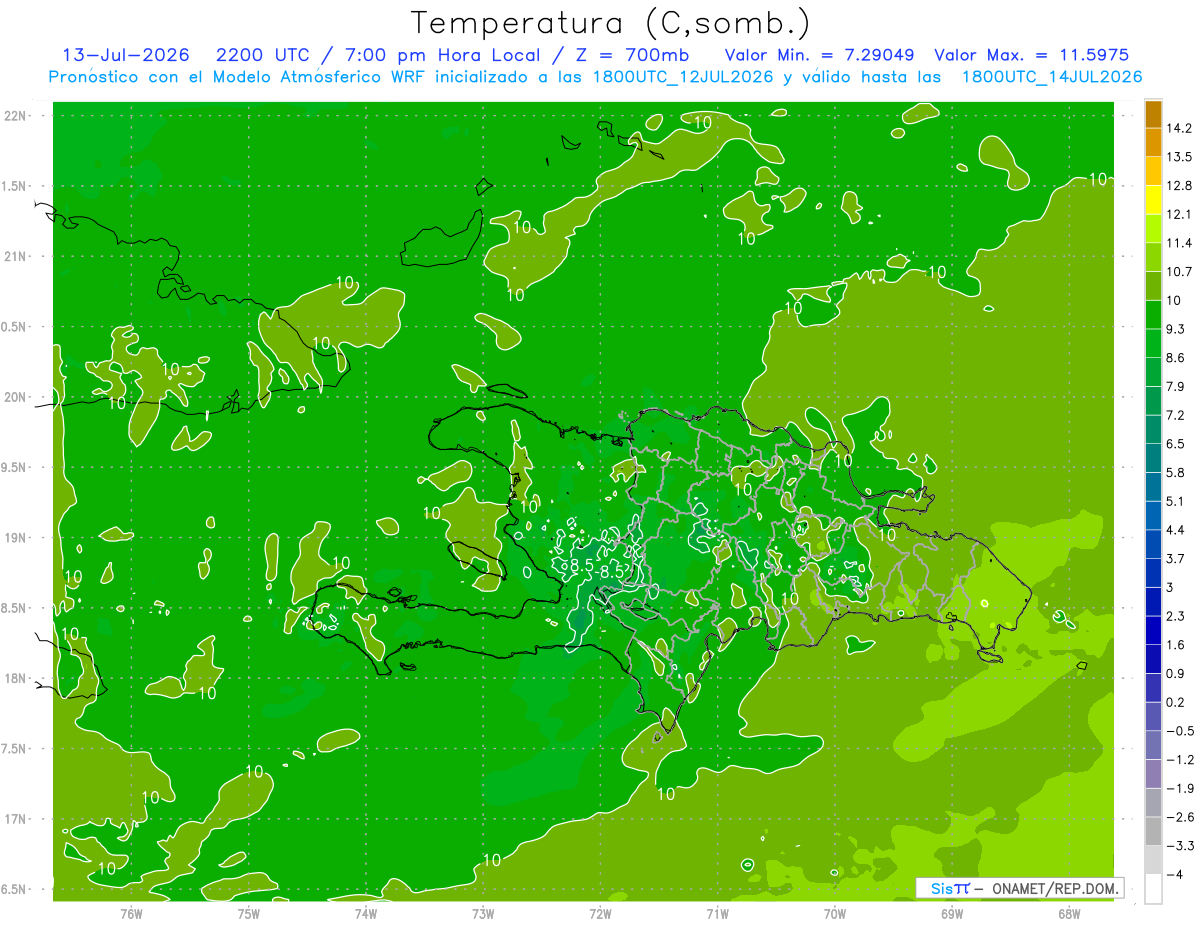Click the 1800UTC_14JUL2026 valid-until time
Image resolution: width=1200 pixels, height=927 pixels.
point(1052,77)
